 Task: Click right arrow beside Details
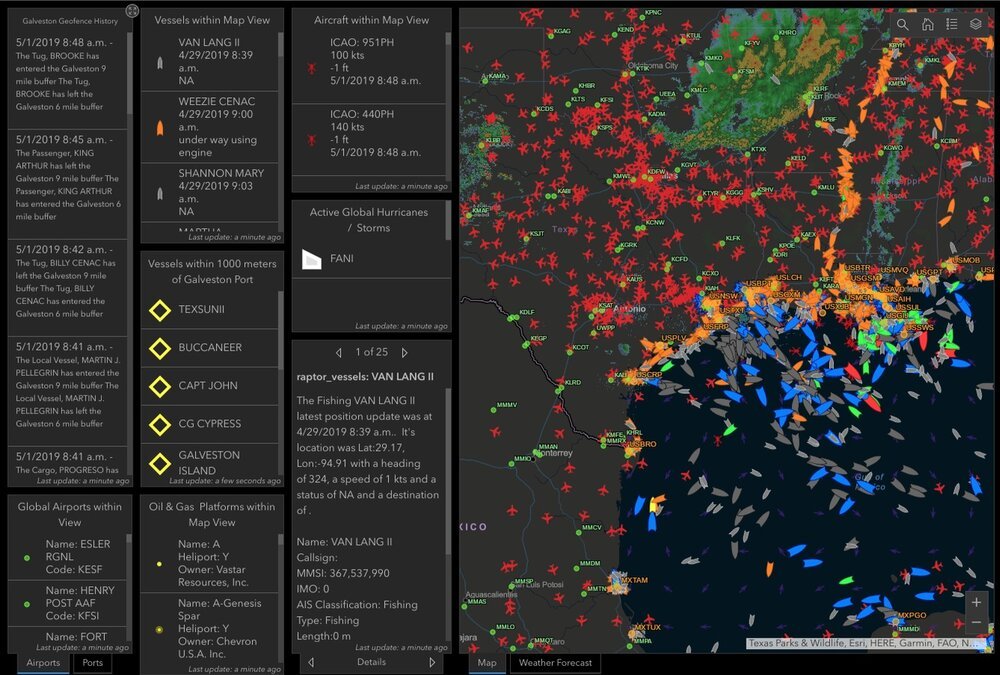(x=432, y=662)
